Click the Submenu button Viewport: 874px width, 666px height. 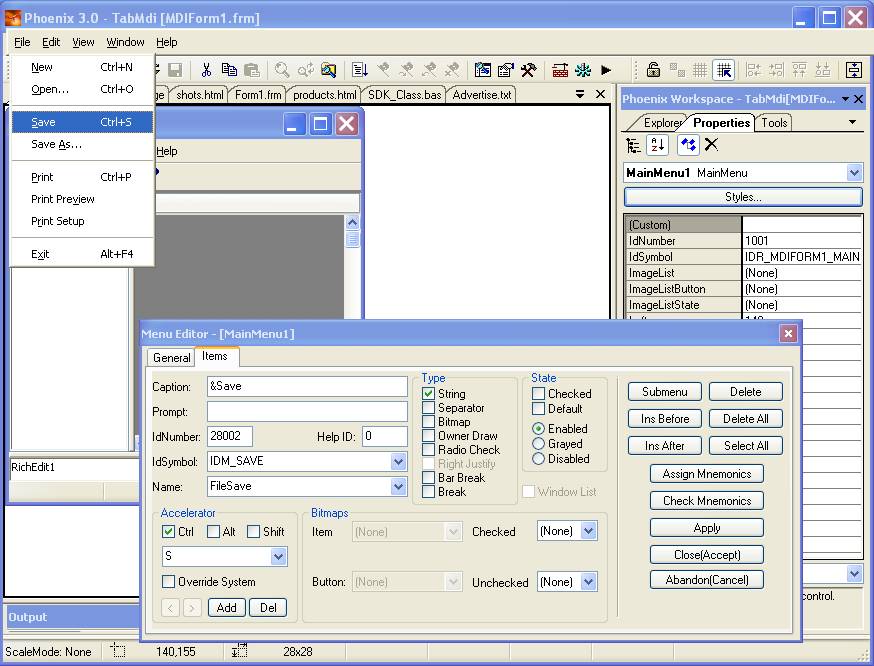pos(664,392)
